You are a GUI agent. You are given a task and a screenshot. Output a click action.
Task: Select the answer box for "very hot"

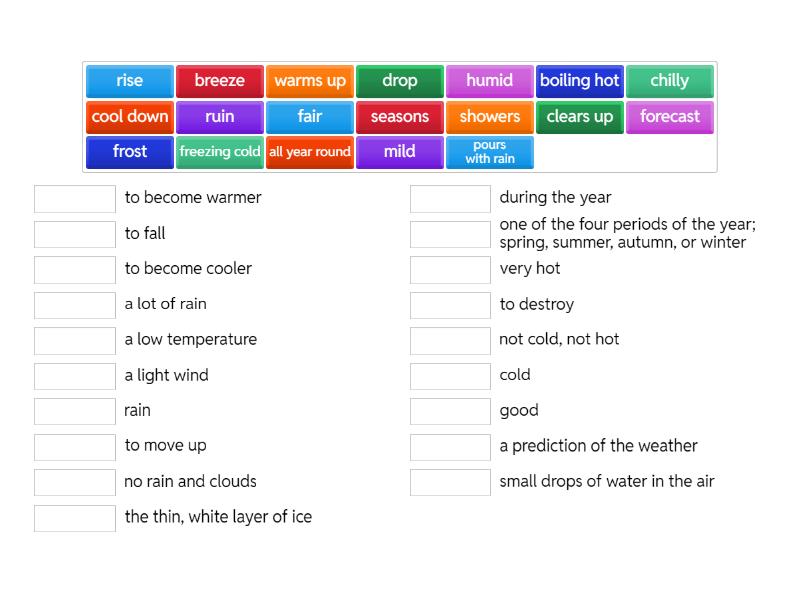(450, 269)
